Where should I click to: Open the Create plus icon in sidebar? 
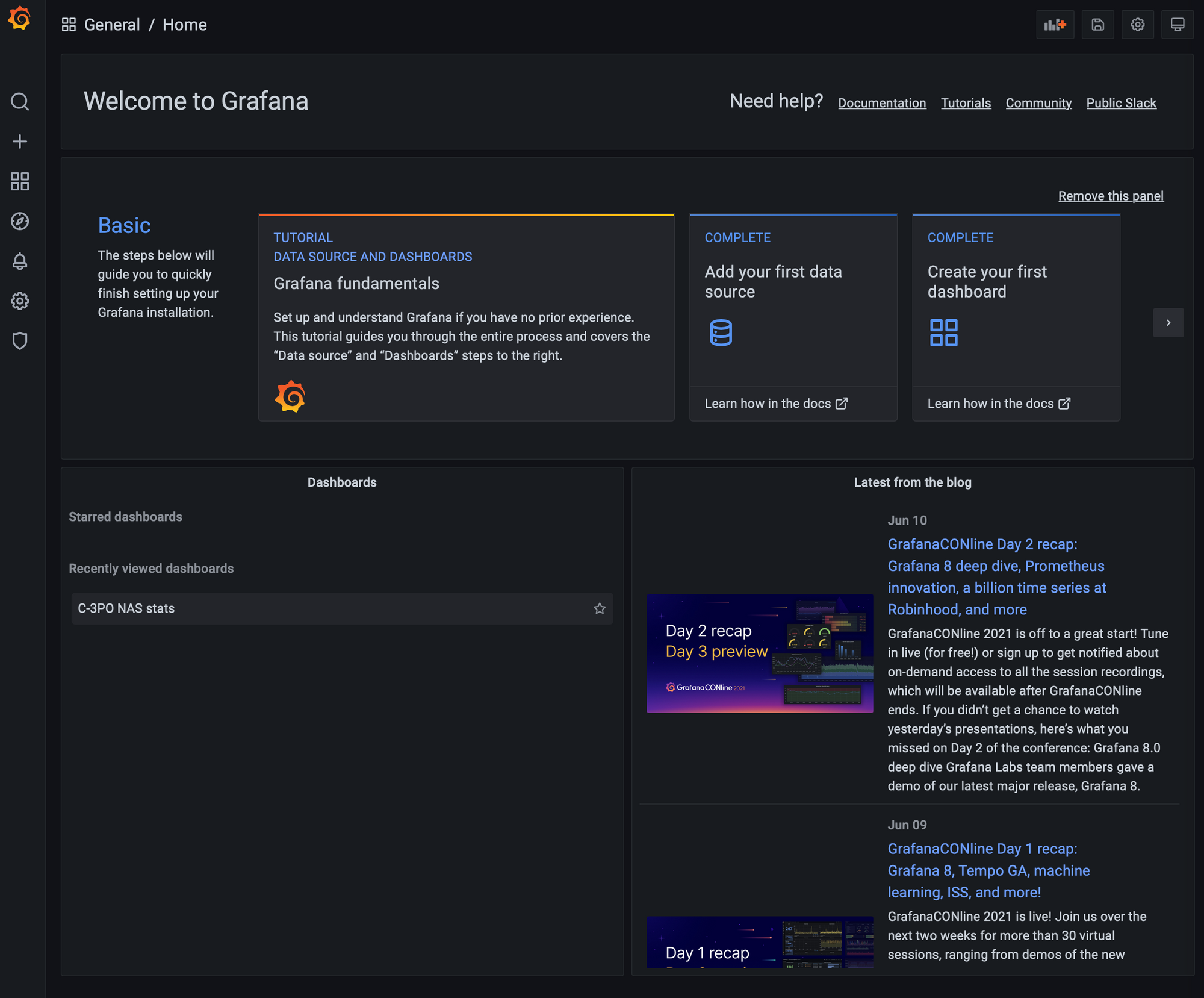tap(20, 142)
